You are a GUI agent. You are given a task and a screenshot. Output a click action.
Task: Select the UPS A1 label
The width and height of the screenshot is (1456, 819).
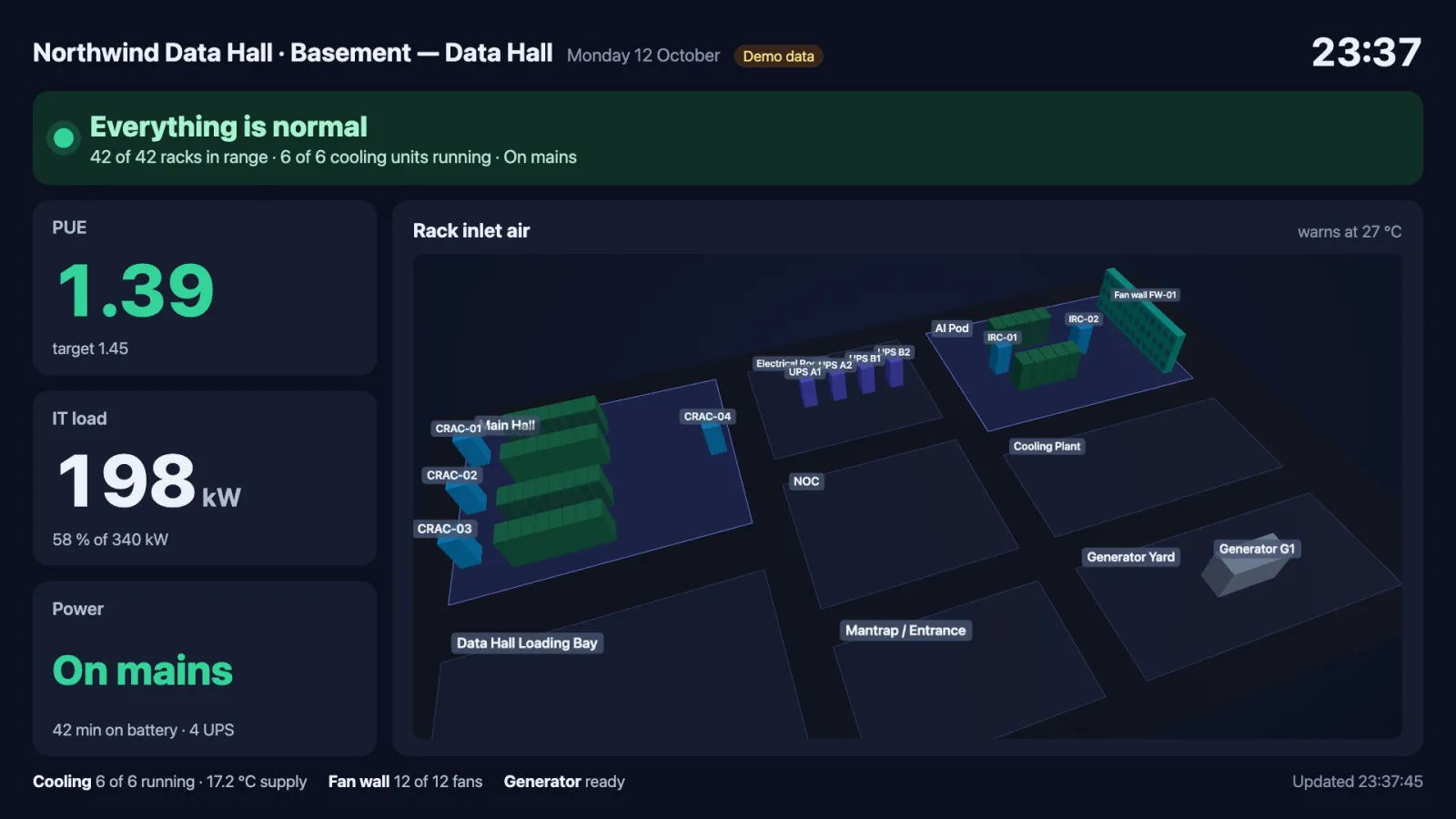coord(804,372)
